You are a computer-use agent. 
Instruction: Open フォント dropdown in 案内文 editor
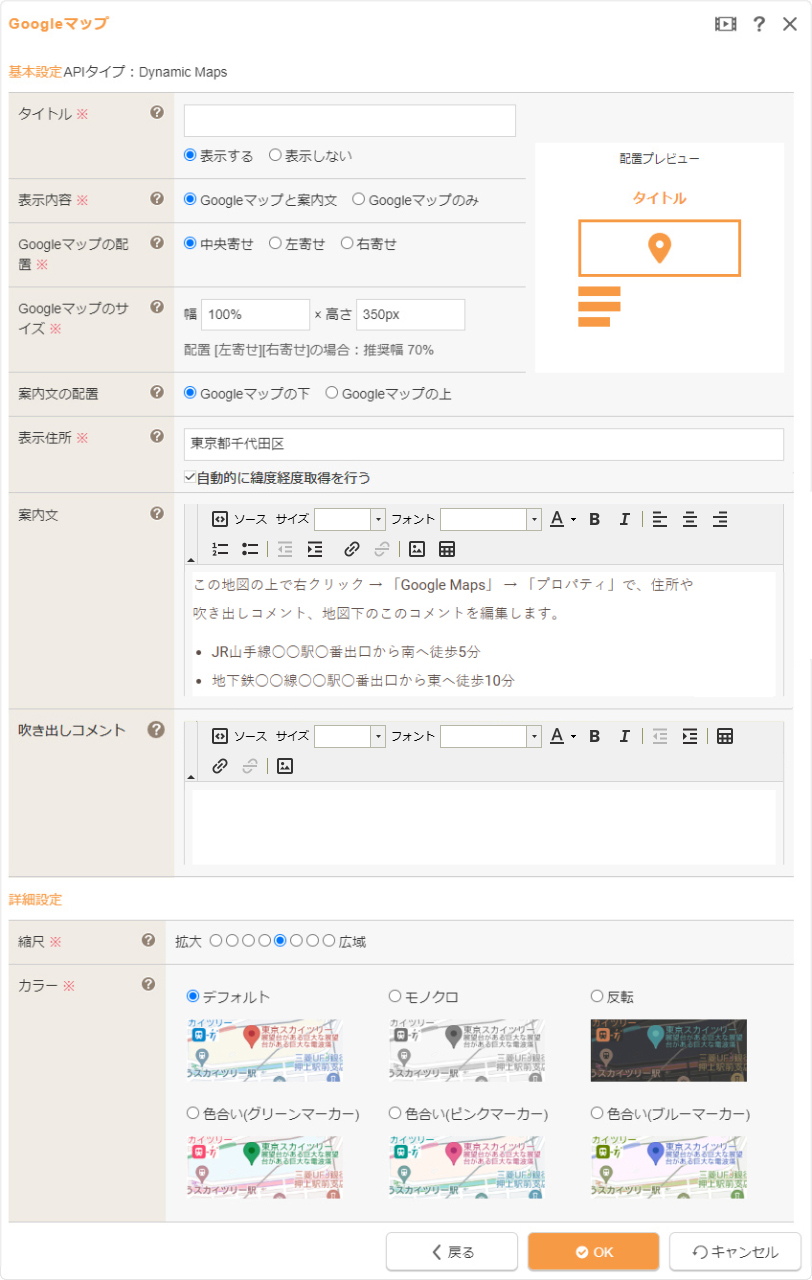[534, 519]
